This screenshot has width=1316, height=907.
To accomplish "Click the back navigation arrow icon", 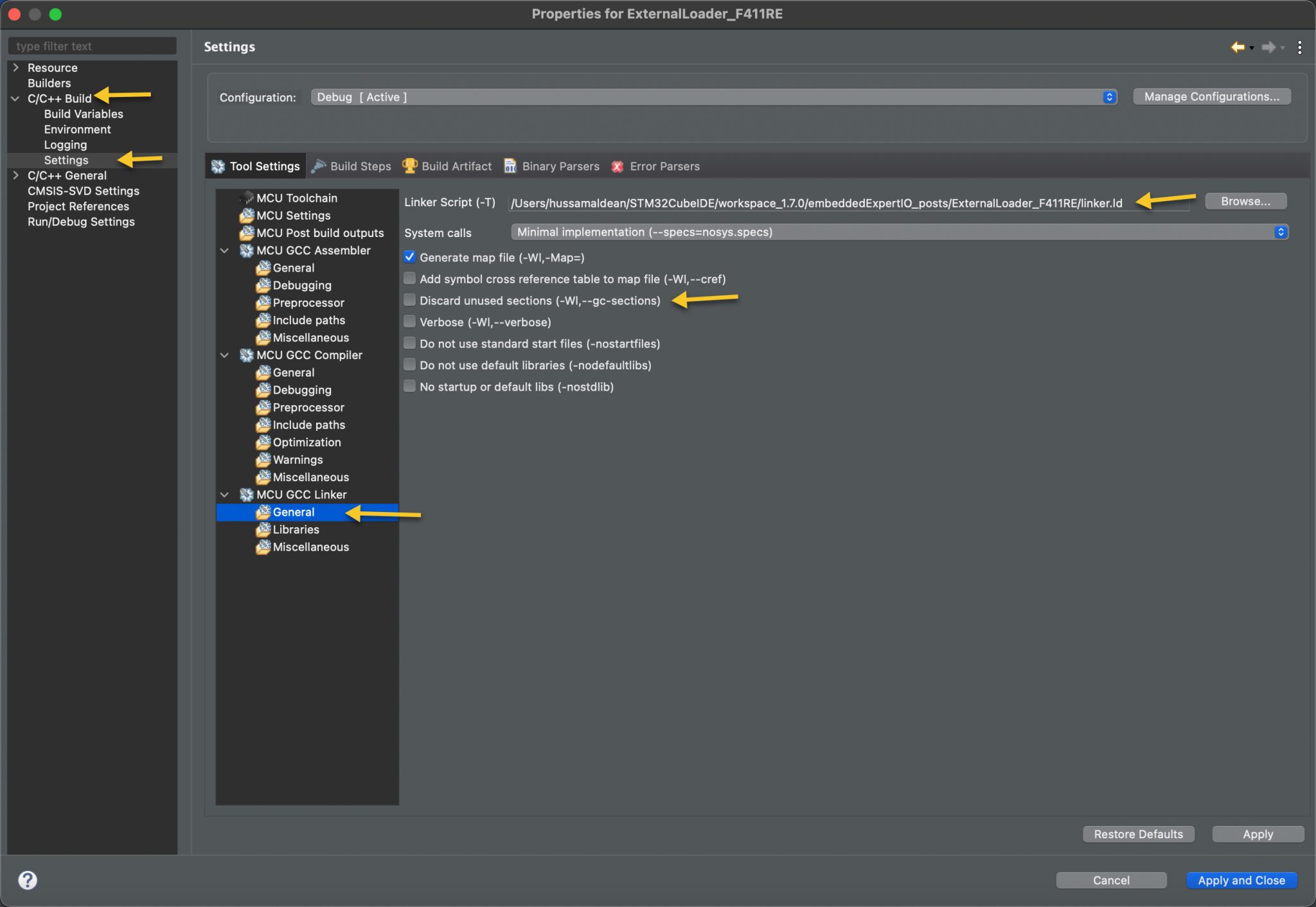I will coord(1238,47).
